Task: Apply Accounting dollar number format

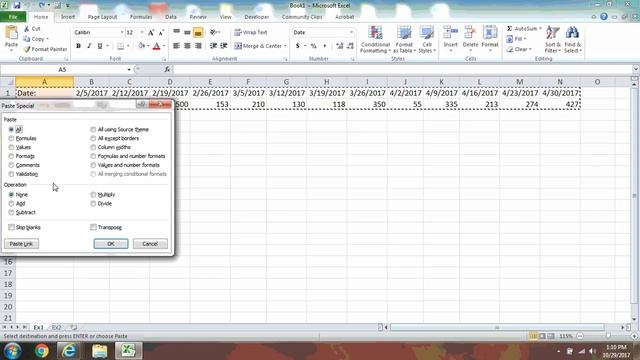Action: pos(298,46)
